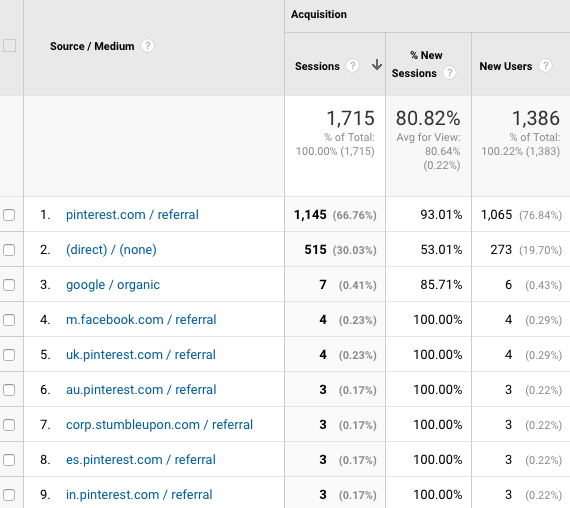This screenshot has width=570, height=508.
Task: Open the Sessions column help icon
Action: click(352, 66)
